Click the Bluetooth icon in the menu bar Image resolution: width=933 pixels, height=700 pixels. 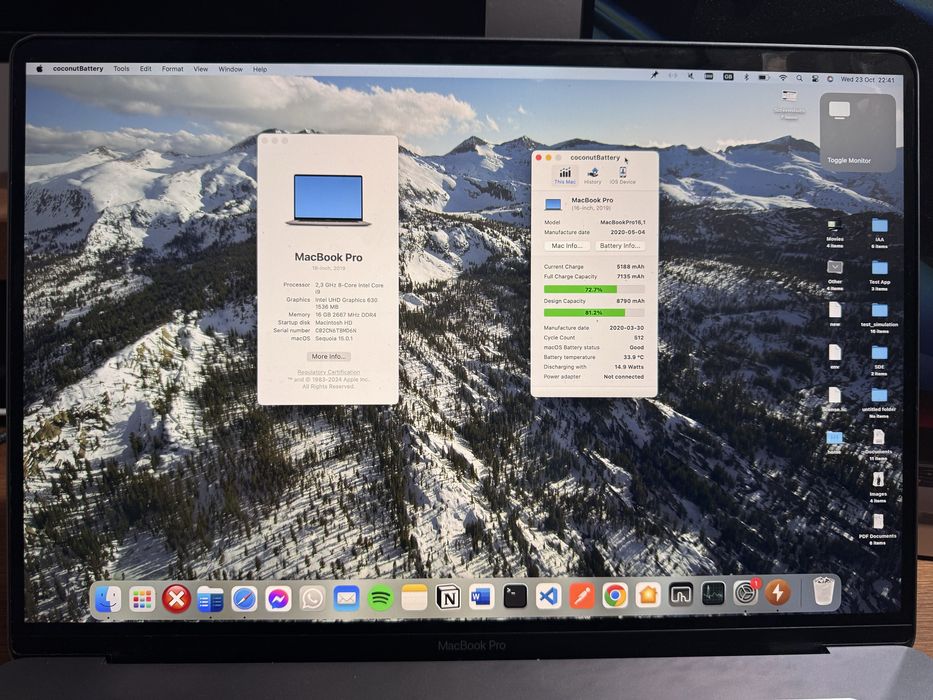(746, 77)
